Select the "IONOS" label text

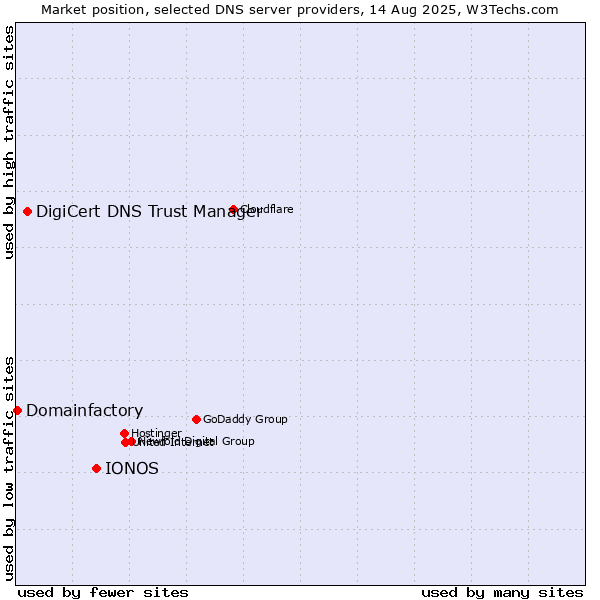[132, 468]
